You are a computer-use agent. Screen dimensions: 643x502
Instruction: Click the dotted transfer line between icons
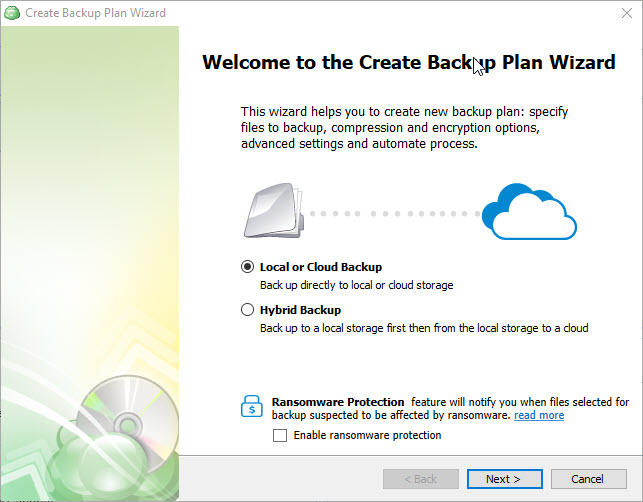[394, 214]
